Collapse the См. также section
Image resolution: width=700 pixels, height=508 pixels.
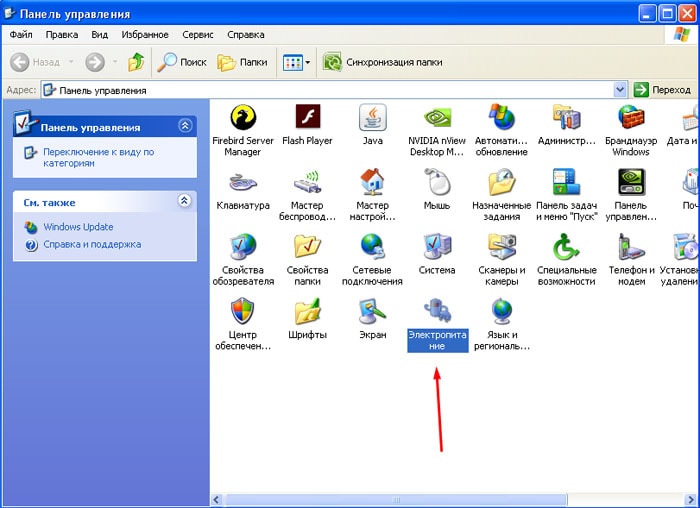[184, 201]
